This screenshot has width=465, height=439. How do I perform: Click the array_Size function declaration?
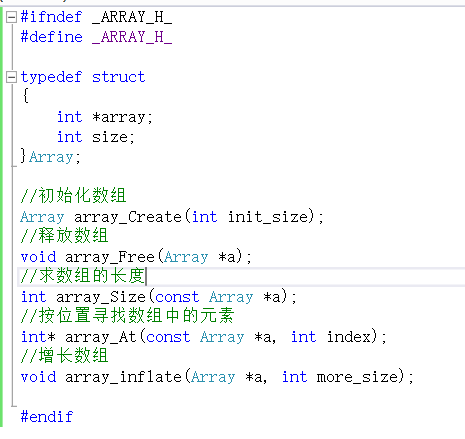(x=159, y=297)
